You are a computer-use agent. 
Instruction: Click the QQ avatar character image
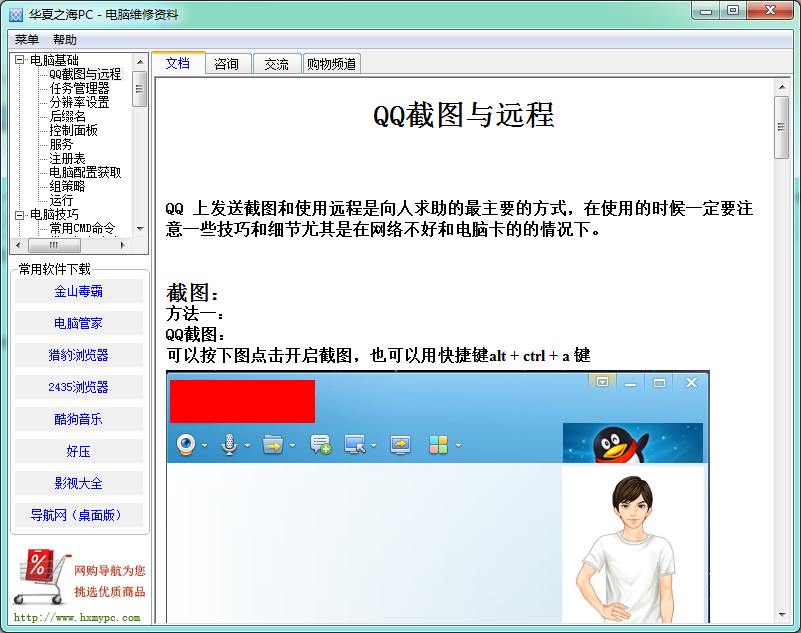632,547
